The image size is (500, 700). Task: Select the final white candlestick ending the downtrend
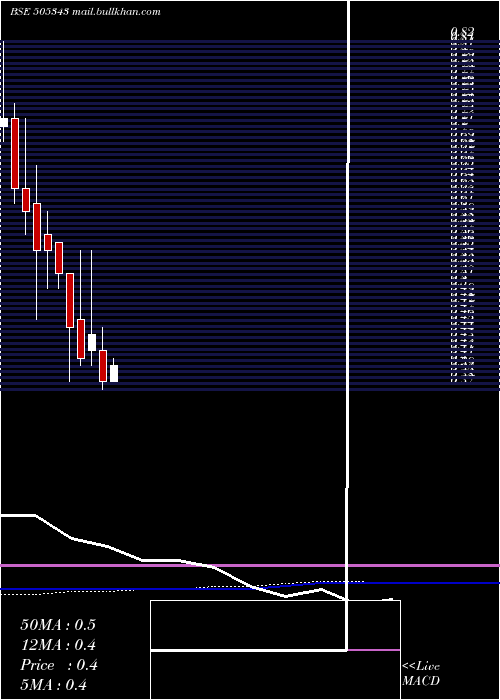[114, 373]
